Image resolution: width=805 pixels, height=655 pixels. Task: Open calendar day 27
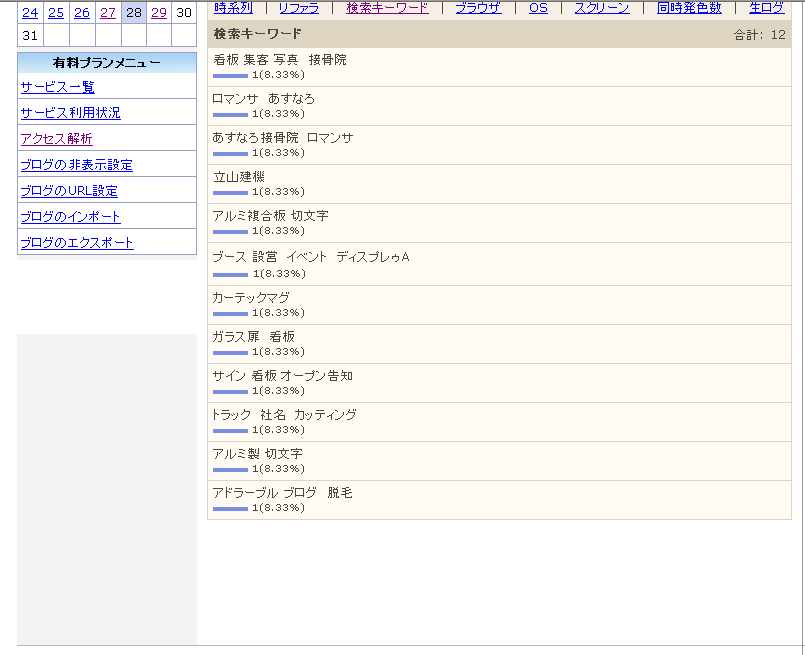[108, 13]
